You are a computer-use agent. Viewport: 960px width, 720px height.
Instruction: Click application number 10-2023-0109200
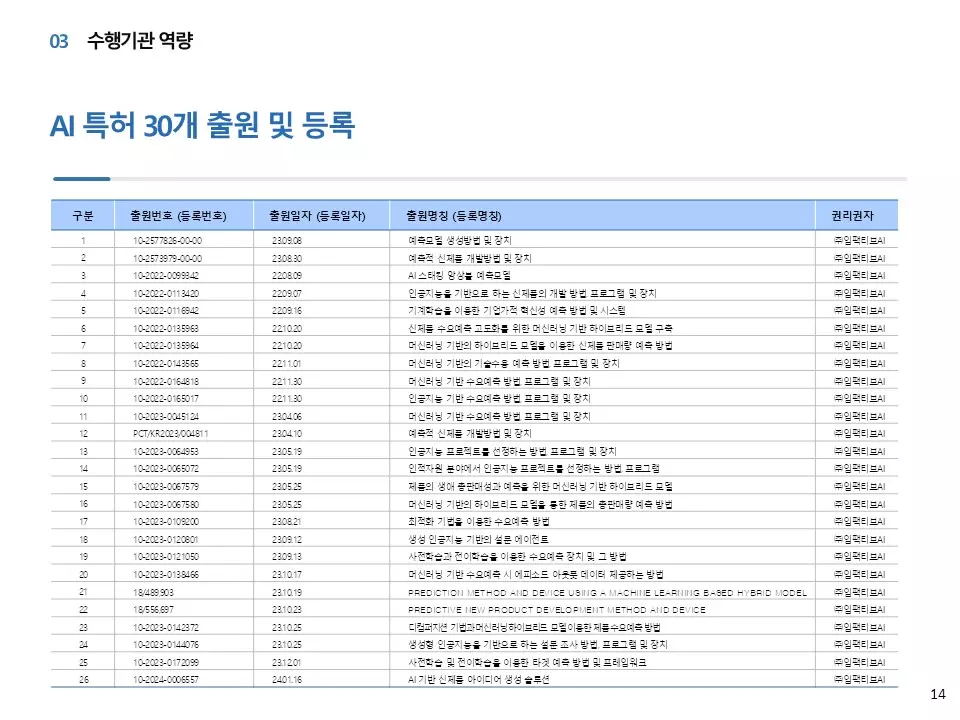click(166, 521)
